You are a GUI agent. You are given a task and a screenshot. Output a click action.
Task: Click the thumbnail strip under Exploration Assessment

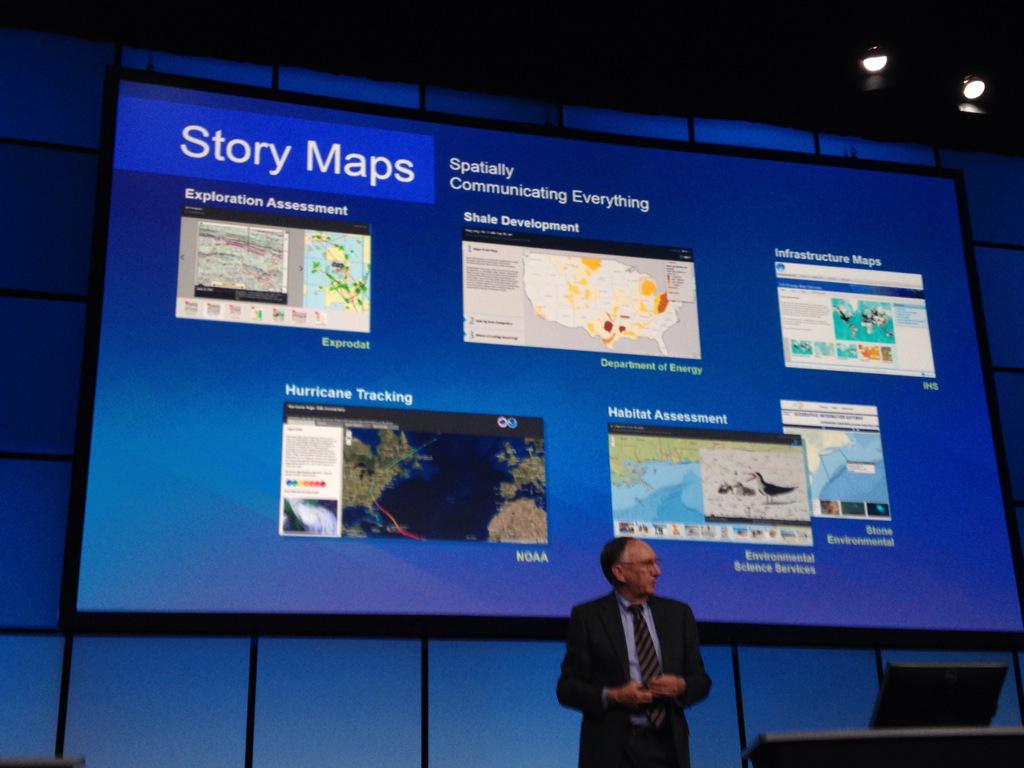(x=255, y=312)
